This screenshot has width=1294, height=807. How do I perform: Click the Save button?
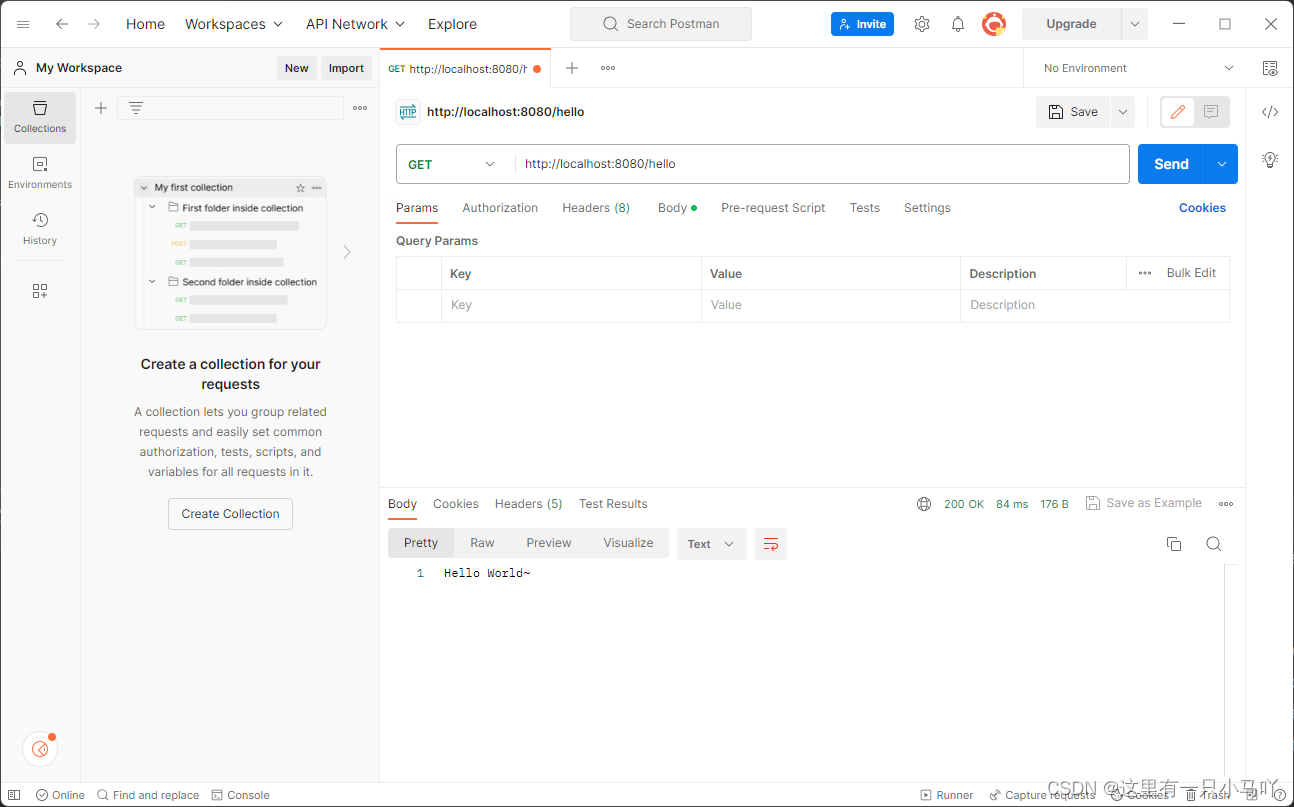[1074, 112]
